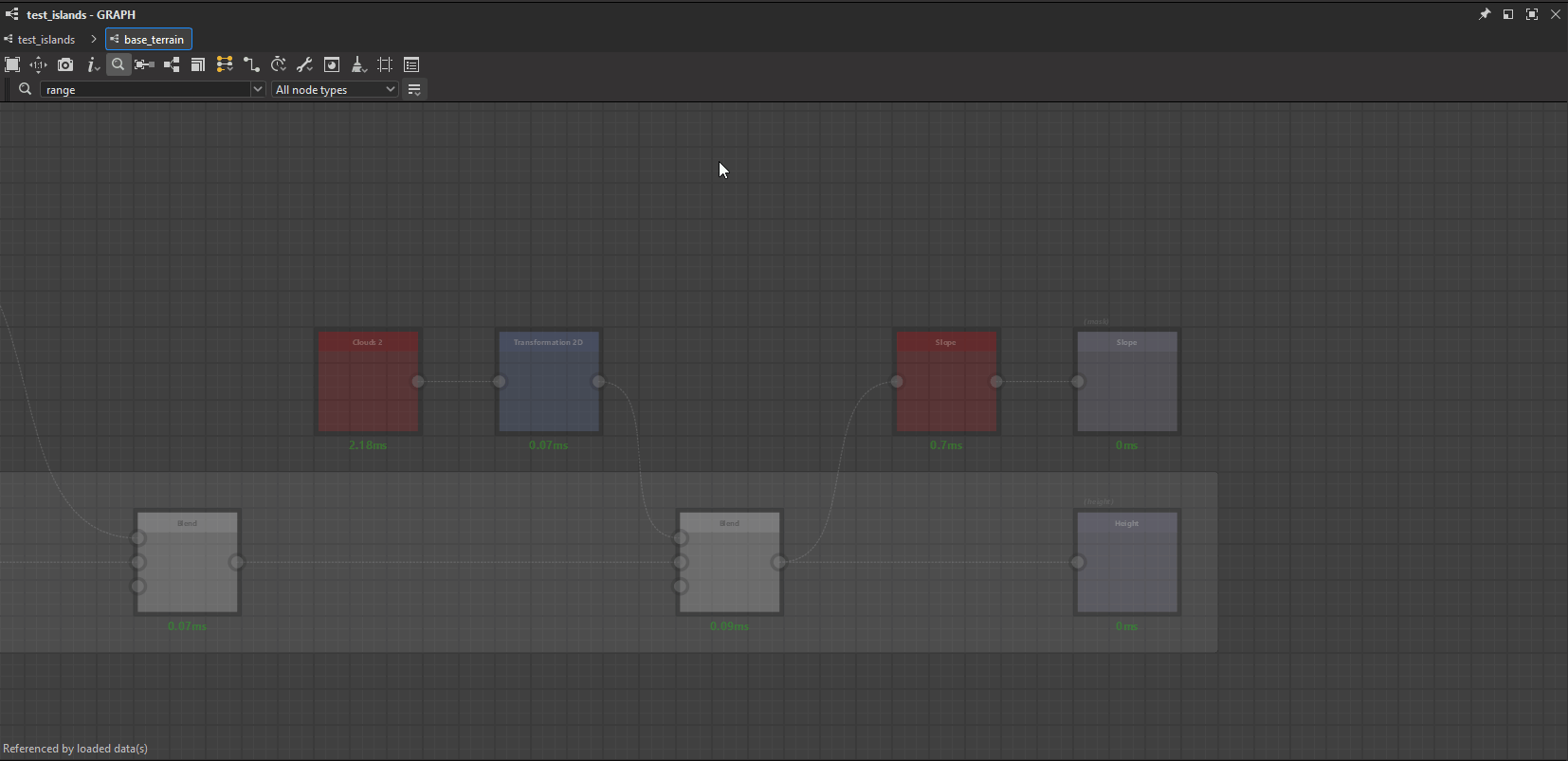Image resolution: width=1568 pixels, height=761 pixels.
Task: Click the 'Referenced by loaded data(s)' status text
Action: (76, 749)
